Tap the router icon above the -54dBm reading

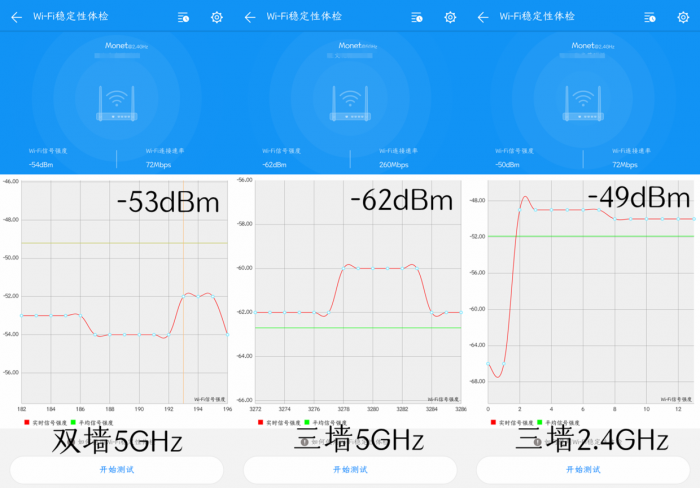(117, 104)
